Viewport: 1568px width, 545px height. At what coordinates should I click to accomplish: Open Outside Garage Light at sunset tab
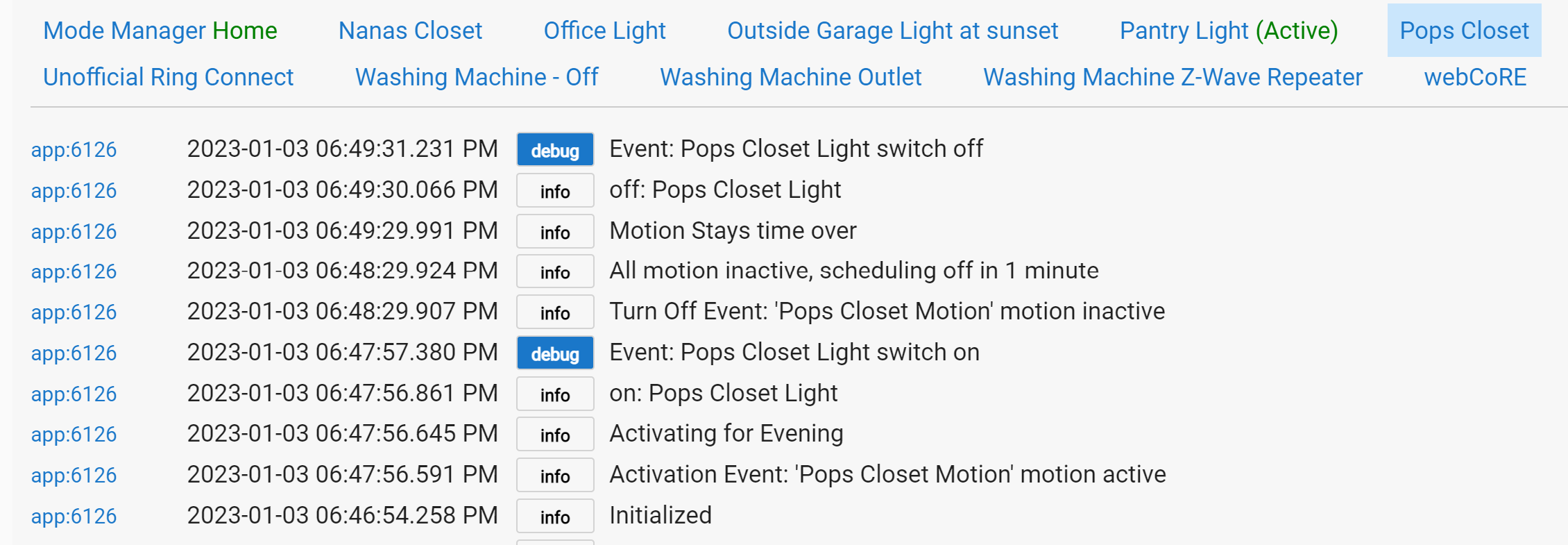[892, 31]
